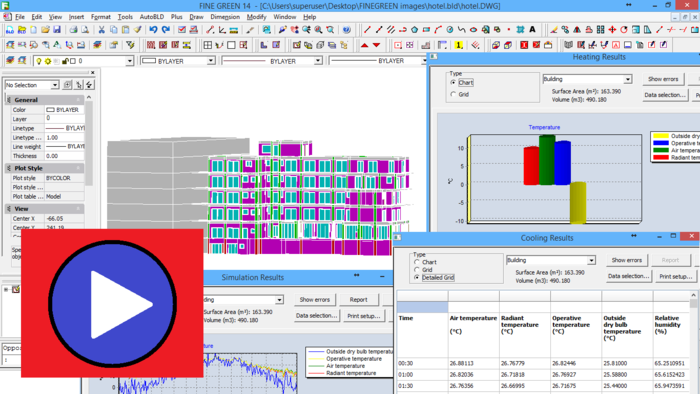Select the Polygon draw tool
The image size is (700, 394).
pyautogui.click(x=414, y=30)
